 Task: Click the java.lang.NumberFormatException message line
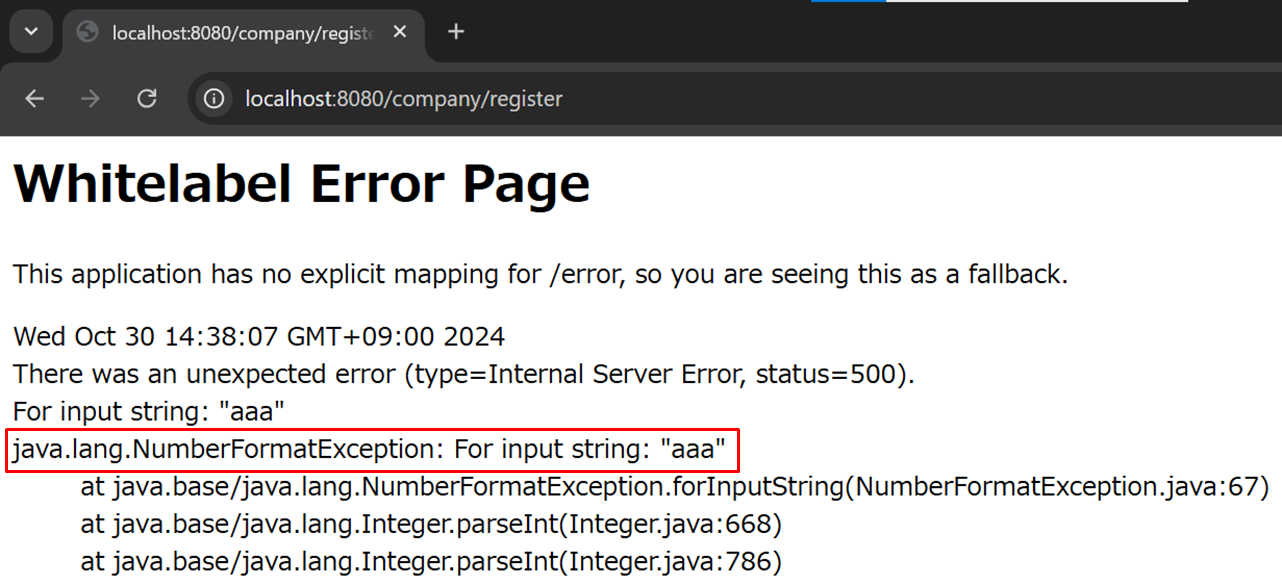pyautogui.click(x=370, y=450)
